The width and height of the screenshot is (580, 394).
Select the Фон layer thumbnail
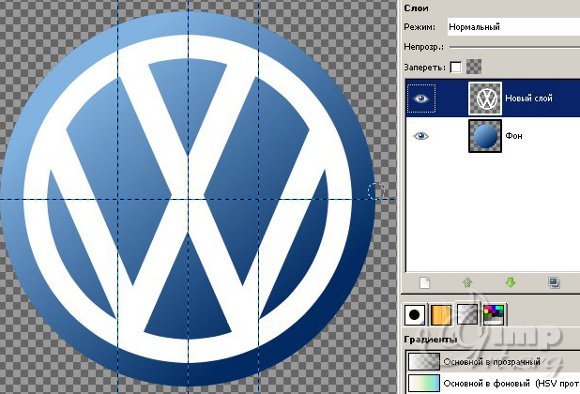[485, 136]
